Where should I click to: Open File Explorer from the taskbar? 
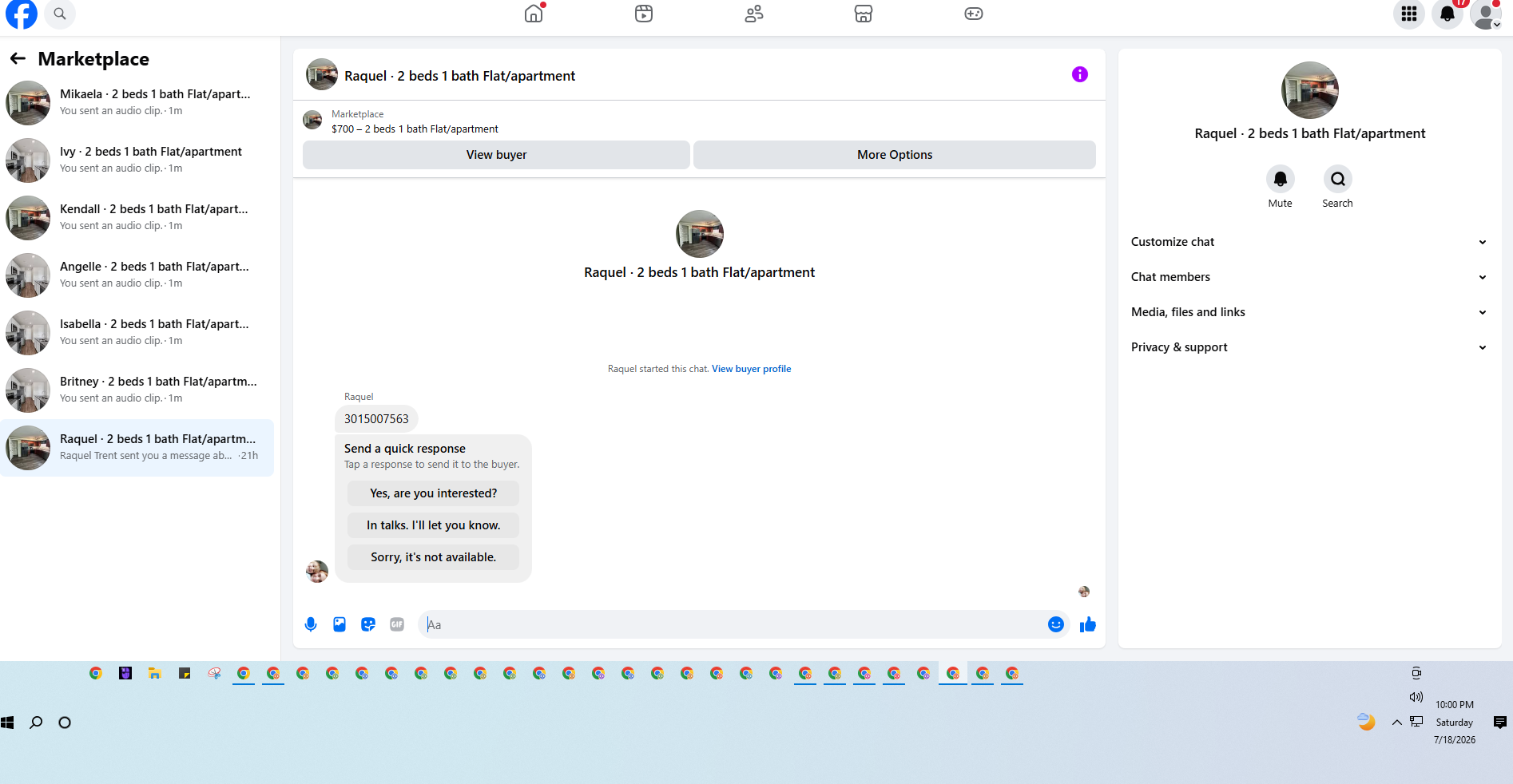tap(155, 673)
